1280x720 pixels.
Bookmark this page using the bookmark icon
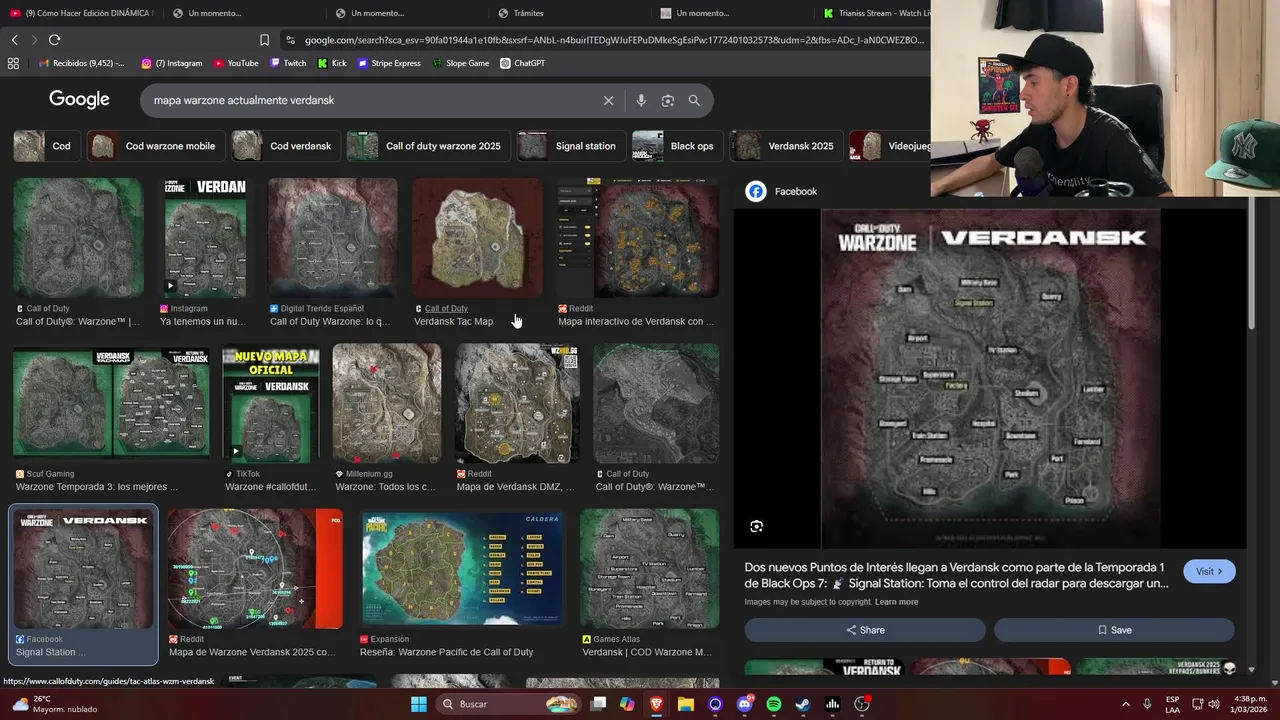[x=264, y=40]
